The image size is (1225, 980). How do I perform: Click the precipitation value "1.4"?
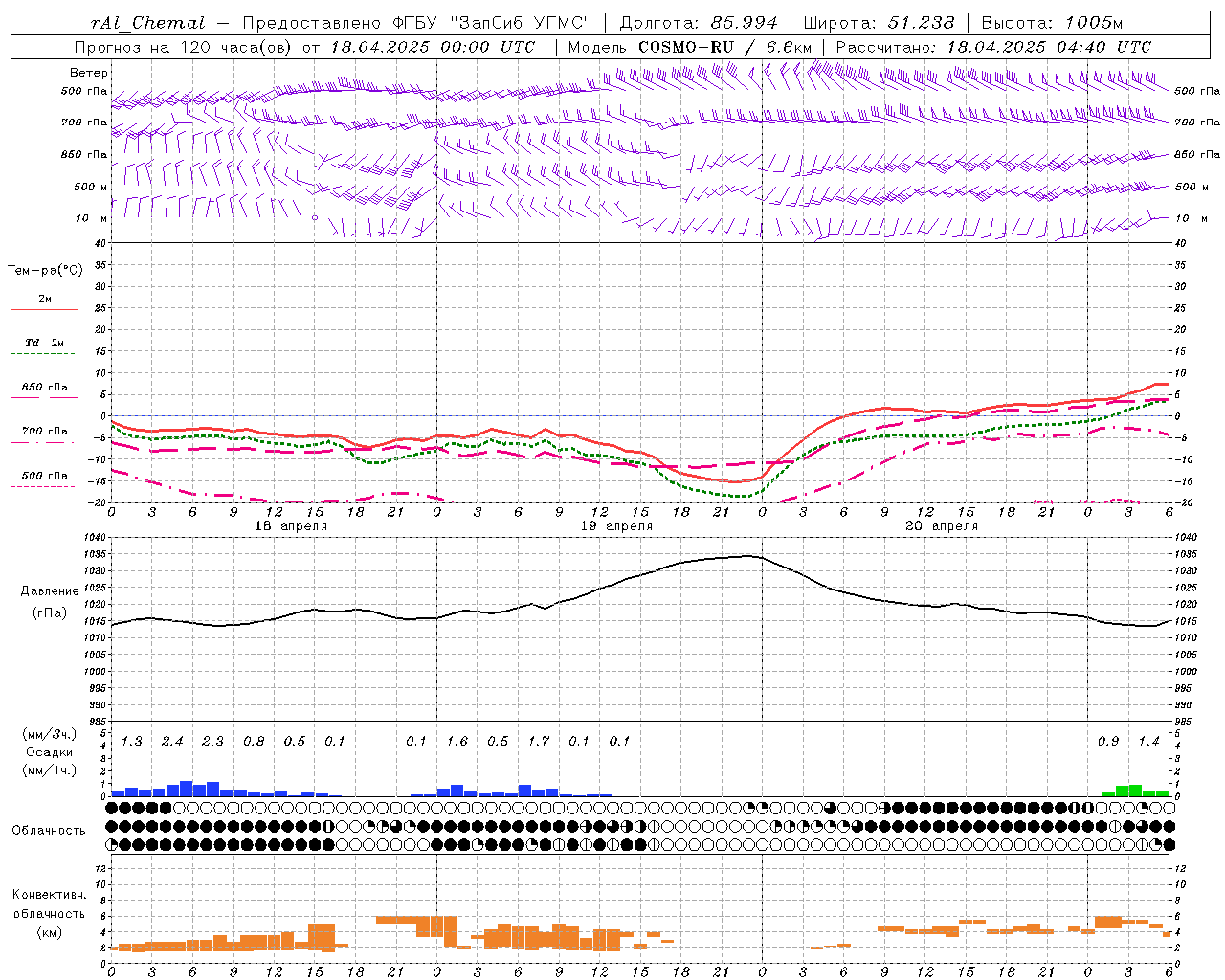(1148, 741)
